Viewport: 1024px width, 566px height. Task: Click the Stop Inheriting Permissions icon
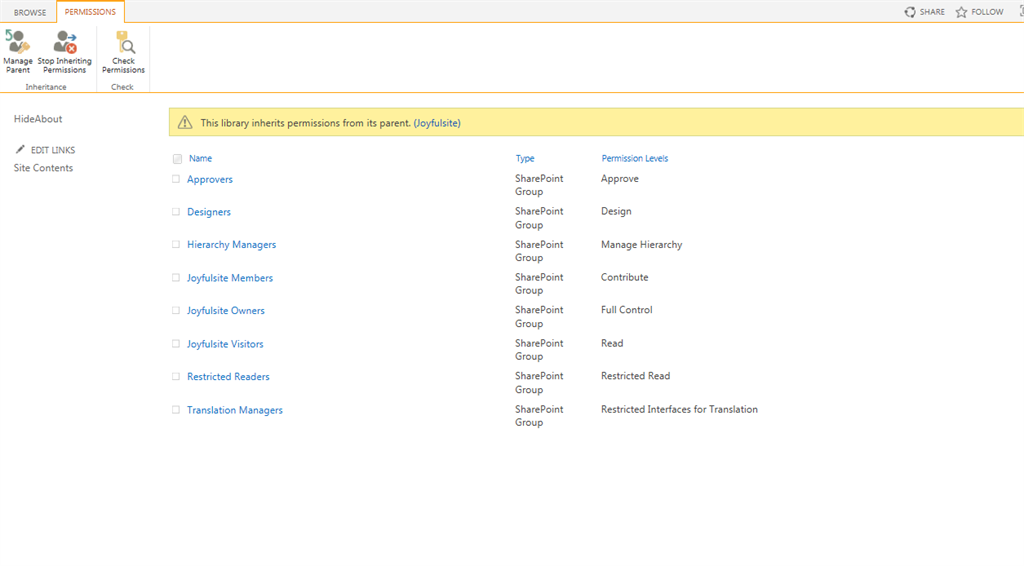(66, 42)
